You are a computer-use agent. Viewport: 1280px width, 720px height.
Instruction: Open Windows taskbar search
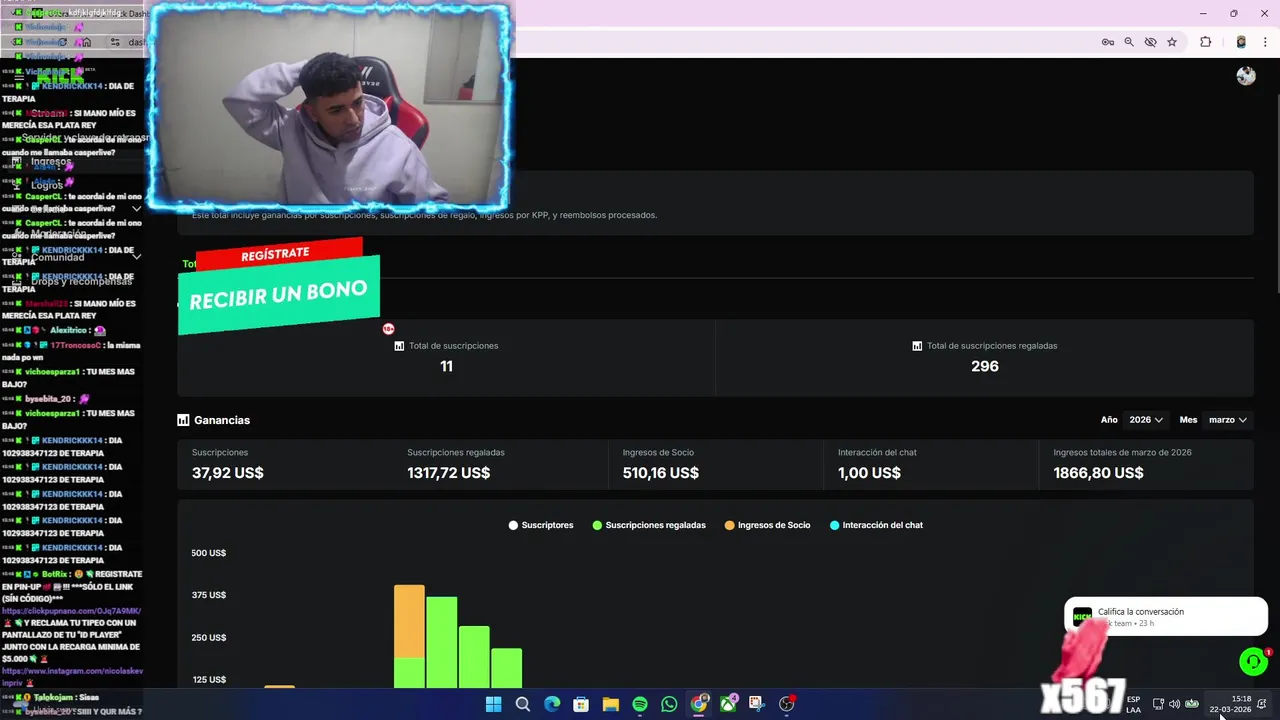pos(522,704)
